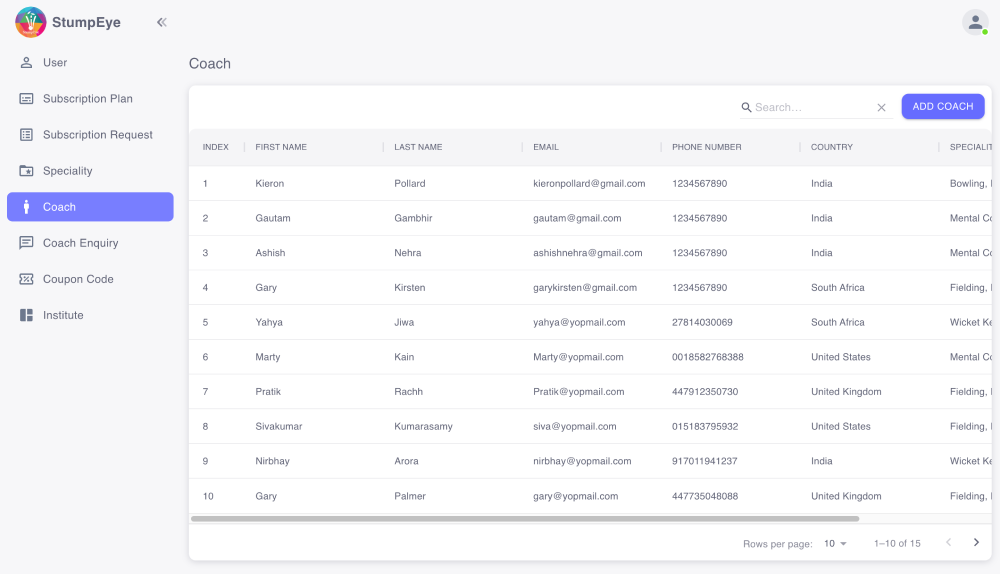Image resolution: width=1000 pixels, height=574 pixels.
Task: Open the User menu item
Action: [x=55, y=63]
